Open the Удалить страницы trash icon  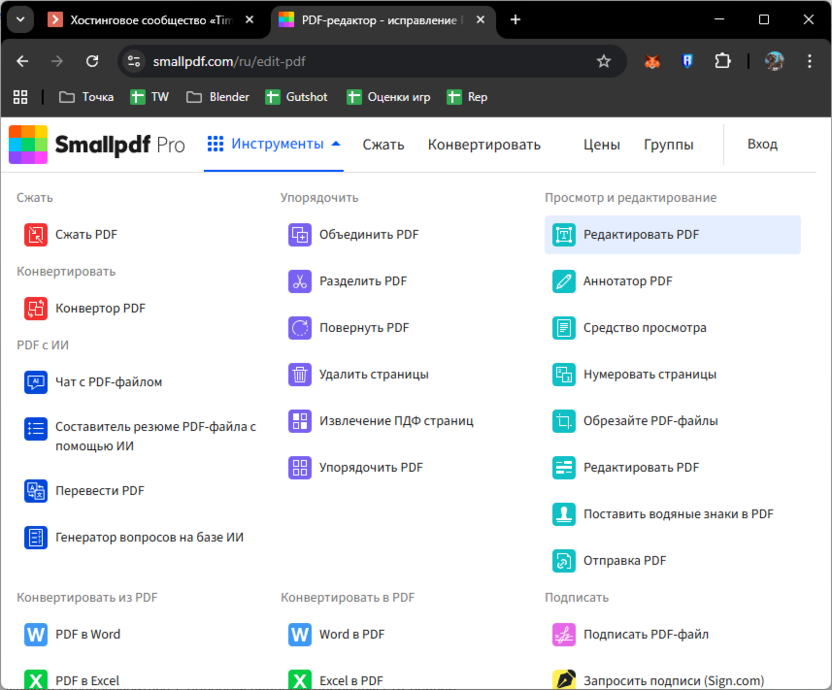tap(300, 375)
